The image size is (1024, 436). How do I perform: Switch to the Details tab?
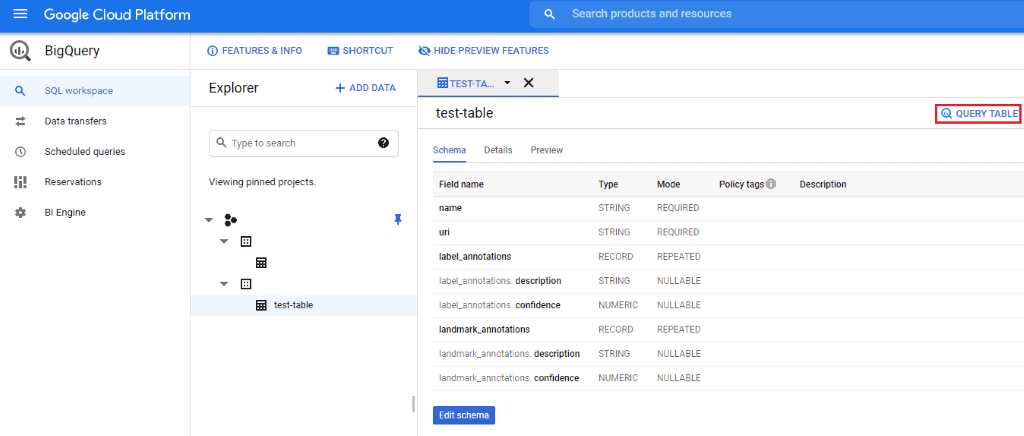(x=498, y=150)
